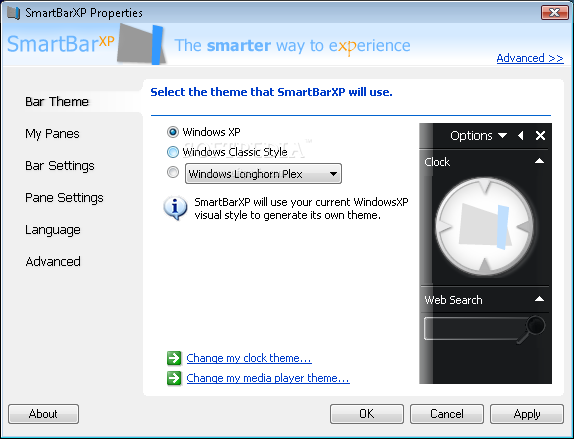574x439 pixels.
Task: Switch to the My Panes section
Action: [x=52, y=134]
